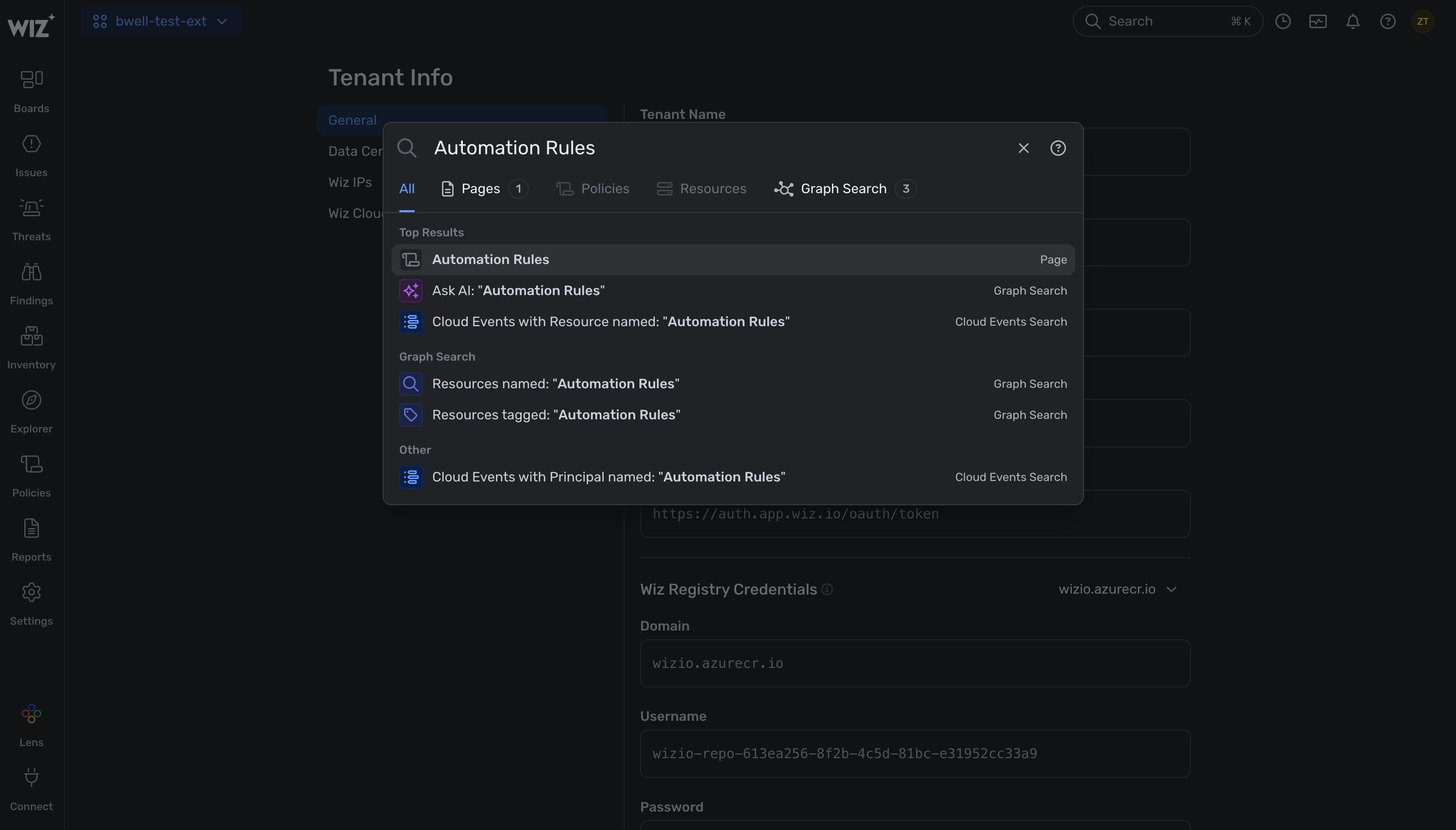Open Threats section

coord(32,220)
